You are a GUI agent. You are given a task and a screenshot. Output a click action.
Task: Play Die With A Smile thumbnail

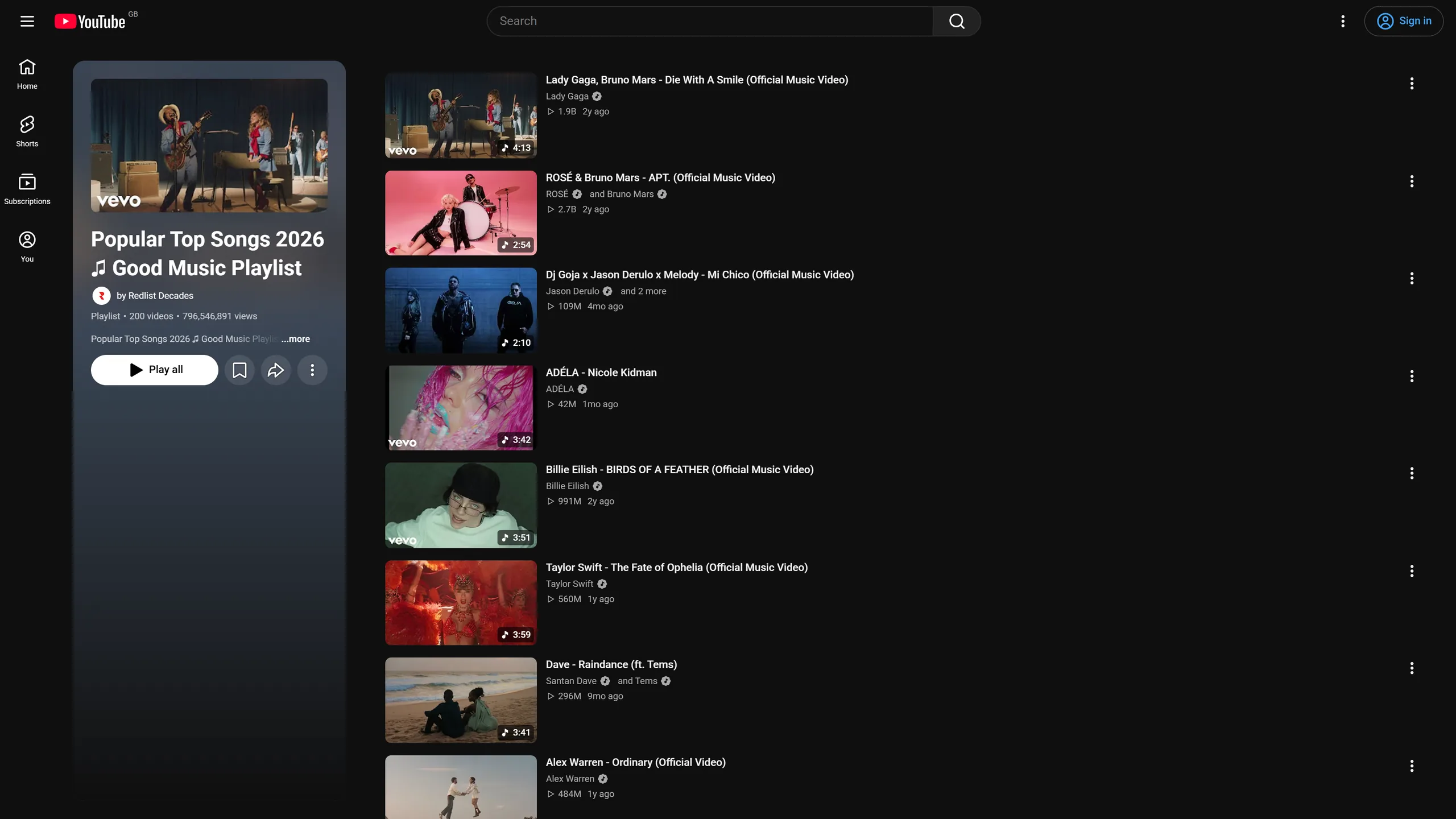pos(461,115)
